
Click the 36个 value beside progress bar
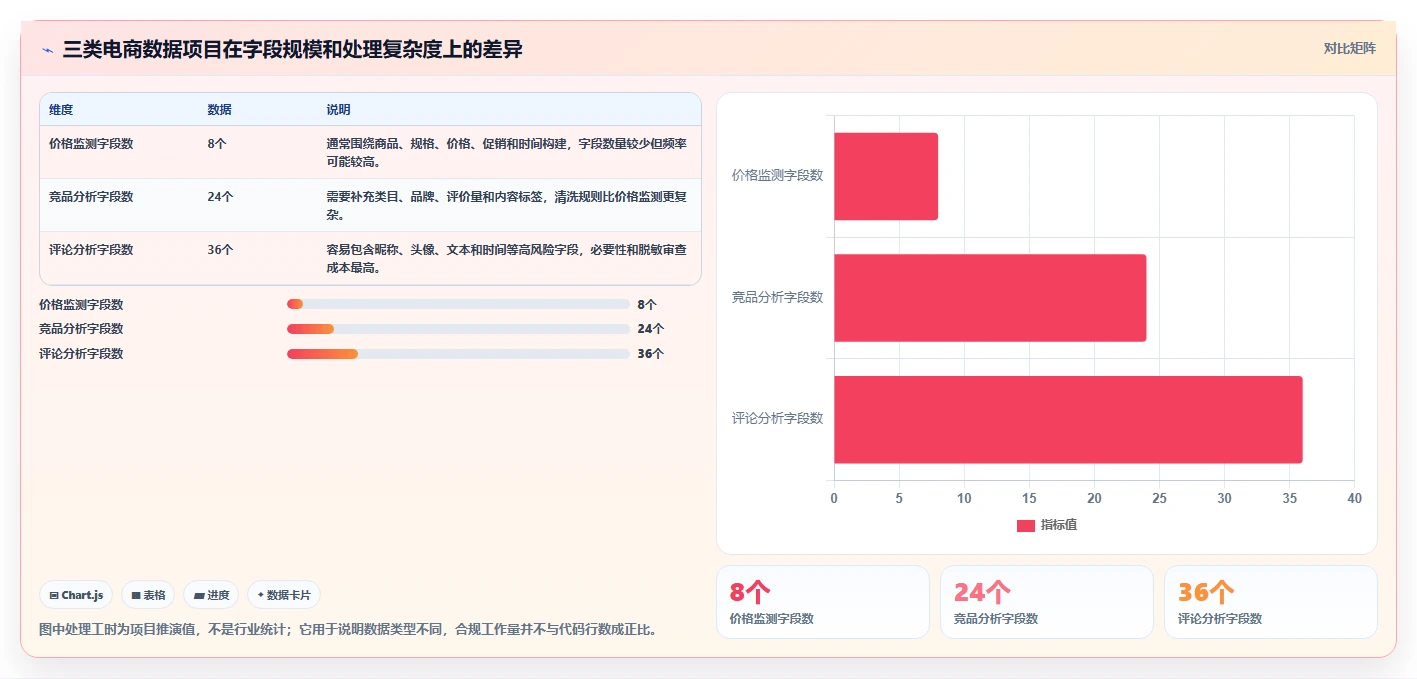coord(650,354)
